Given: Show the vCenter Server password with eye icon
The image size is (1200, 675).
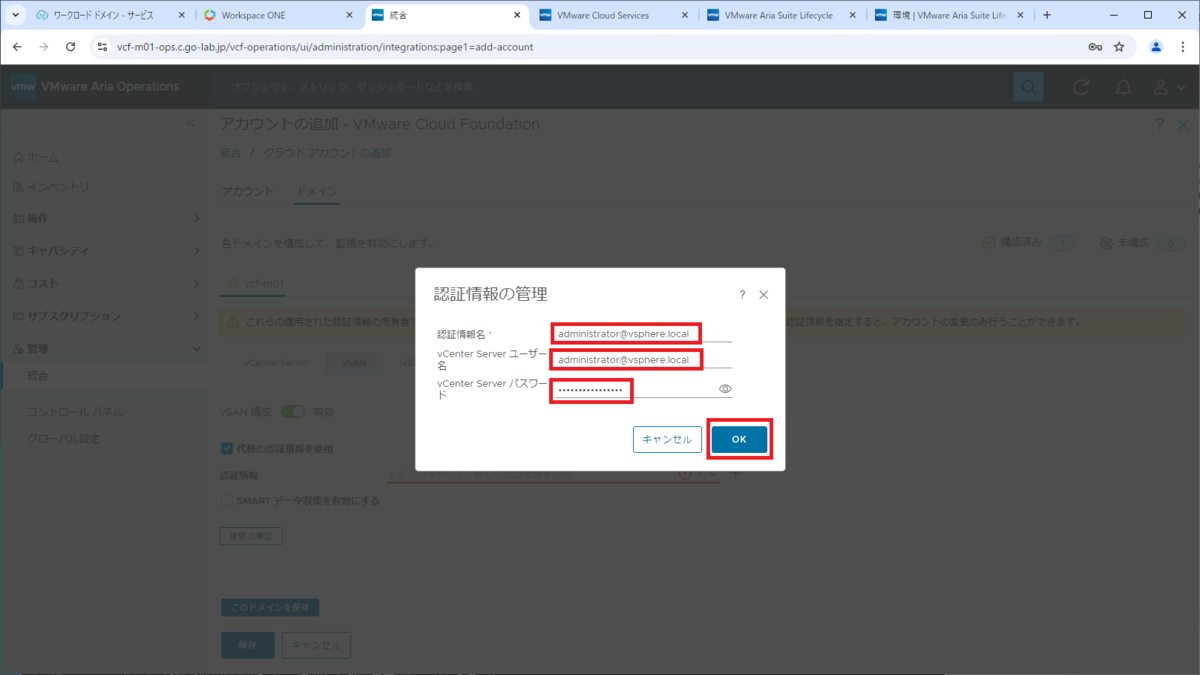Looking at the screenshot, I should click(x=726, y=389).
